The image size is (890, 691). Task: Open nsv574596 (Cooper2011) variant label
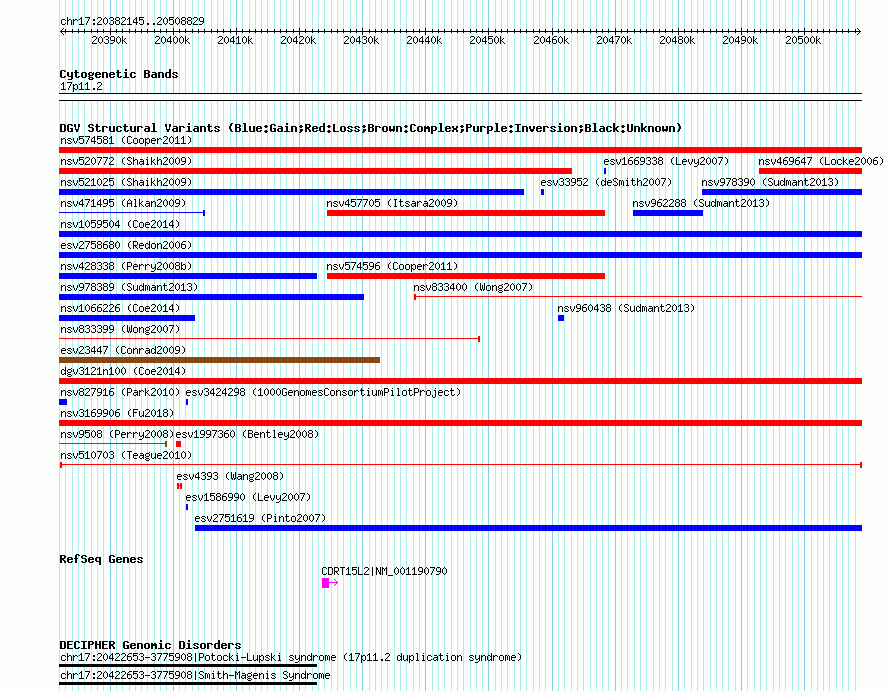[x=392, y=266]
